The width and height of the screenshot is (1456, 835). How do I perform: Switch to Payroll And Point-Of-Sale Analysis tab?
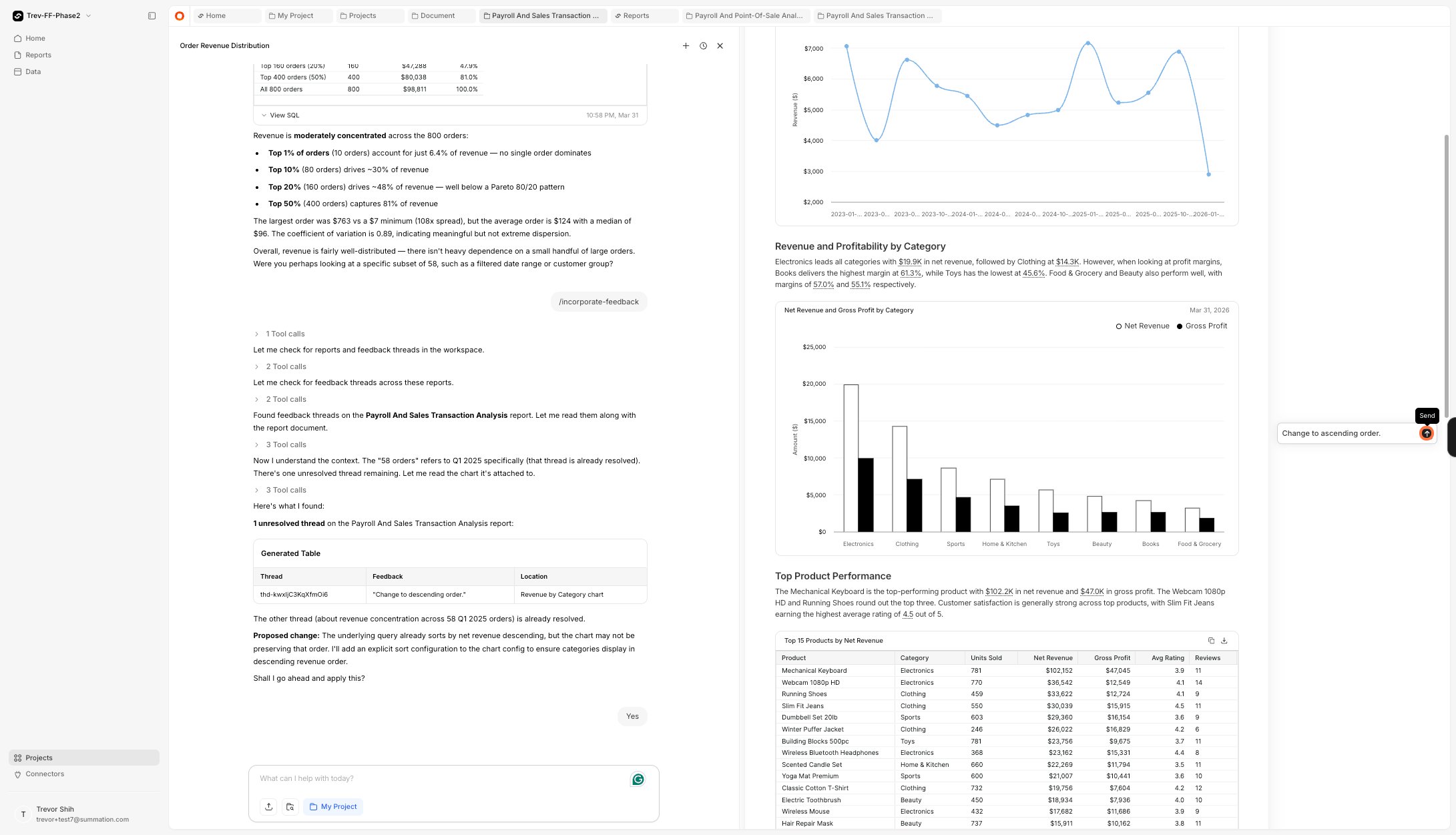(x=746, y=15)
